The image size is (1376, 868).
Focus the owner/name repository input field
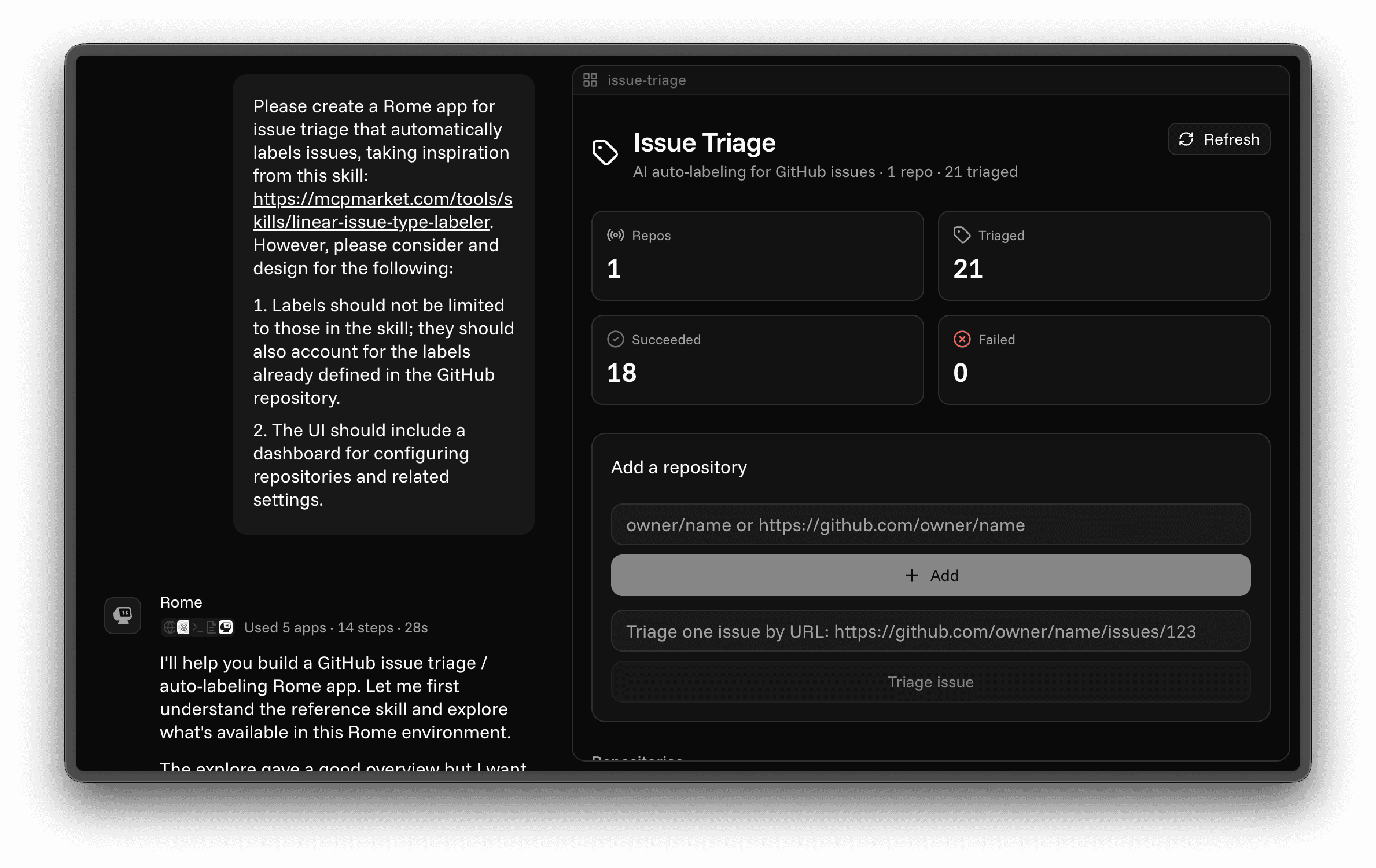pyautogui.click(x=930, y=525)
